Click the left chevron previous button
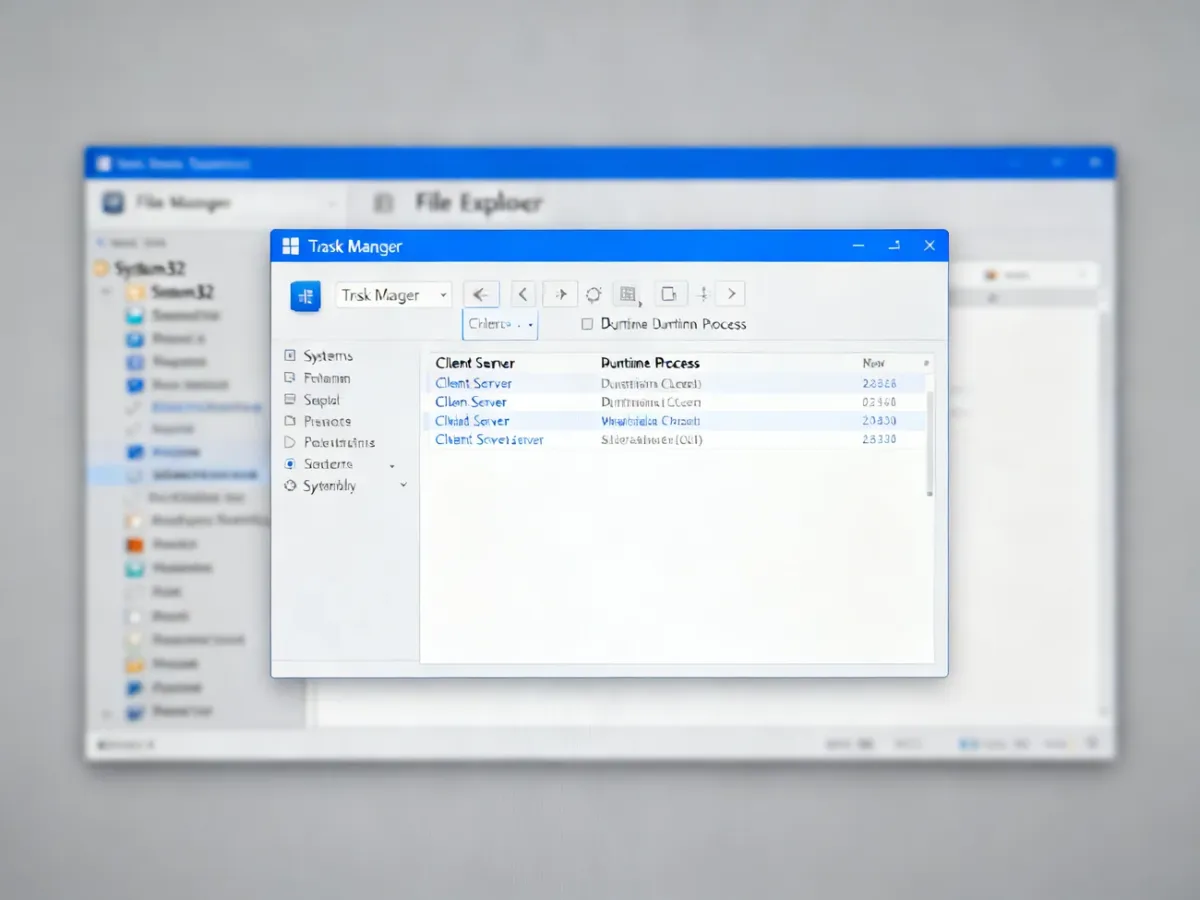The image size is (1200, 900). point(523,294)
